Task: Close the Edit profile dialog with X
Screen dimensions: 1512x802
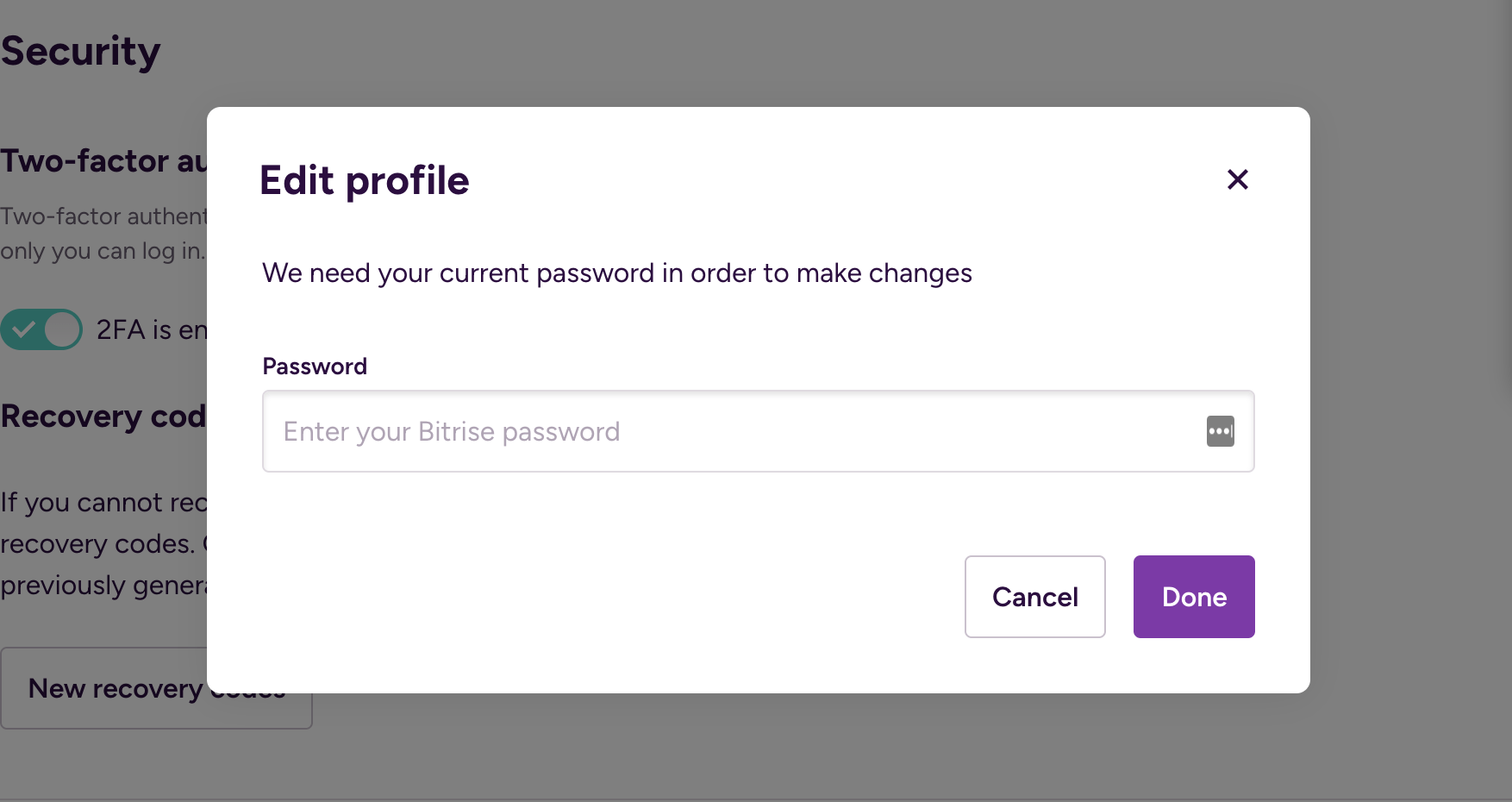Action: [1237, 179]
